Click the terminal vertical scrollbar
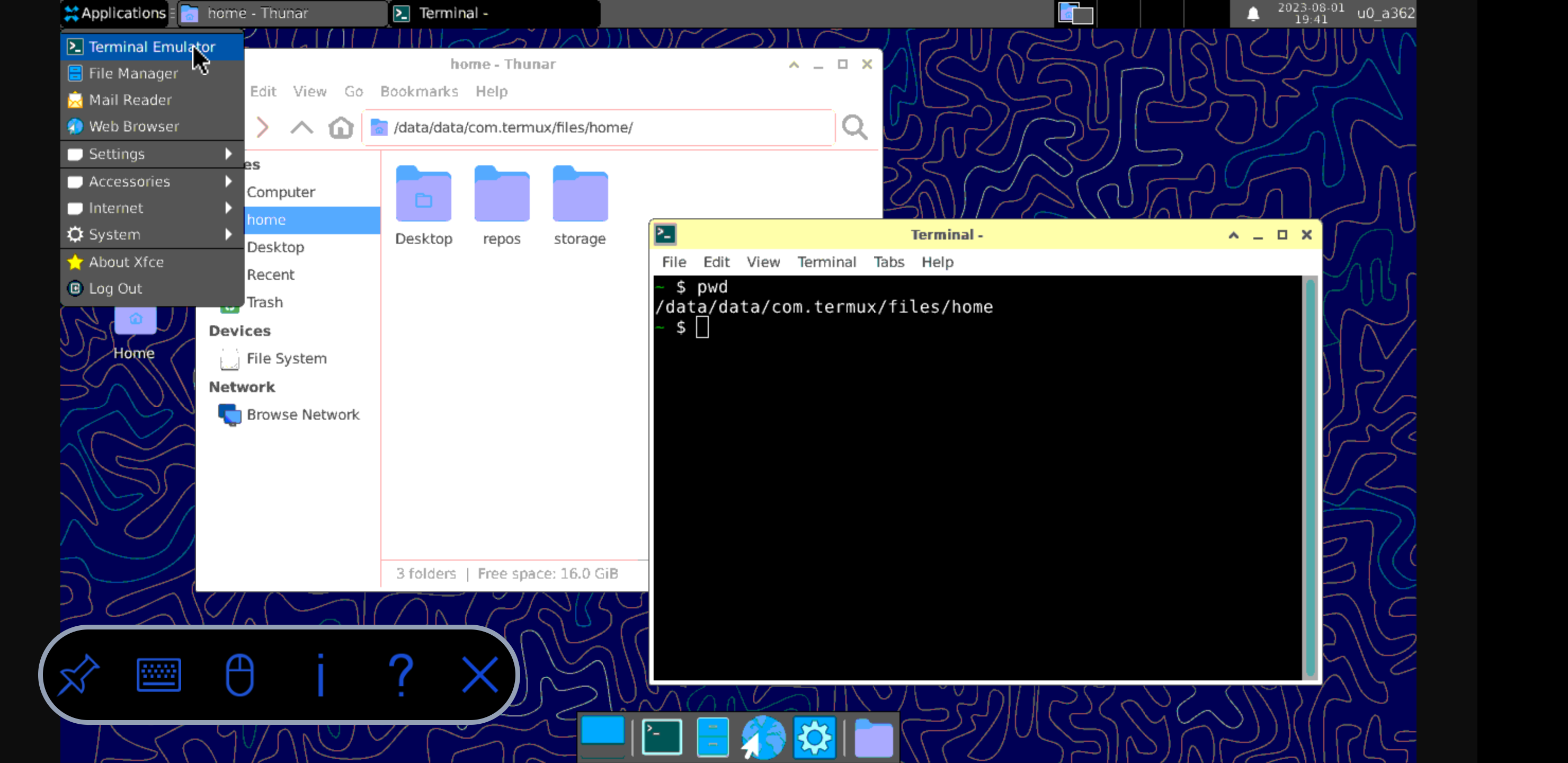This screenshot has height=763, width=1568. 1310,477
